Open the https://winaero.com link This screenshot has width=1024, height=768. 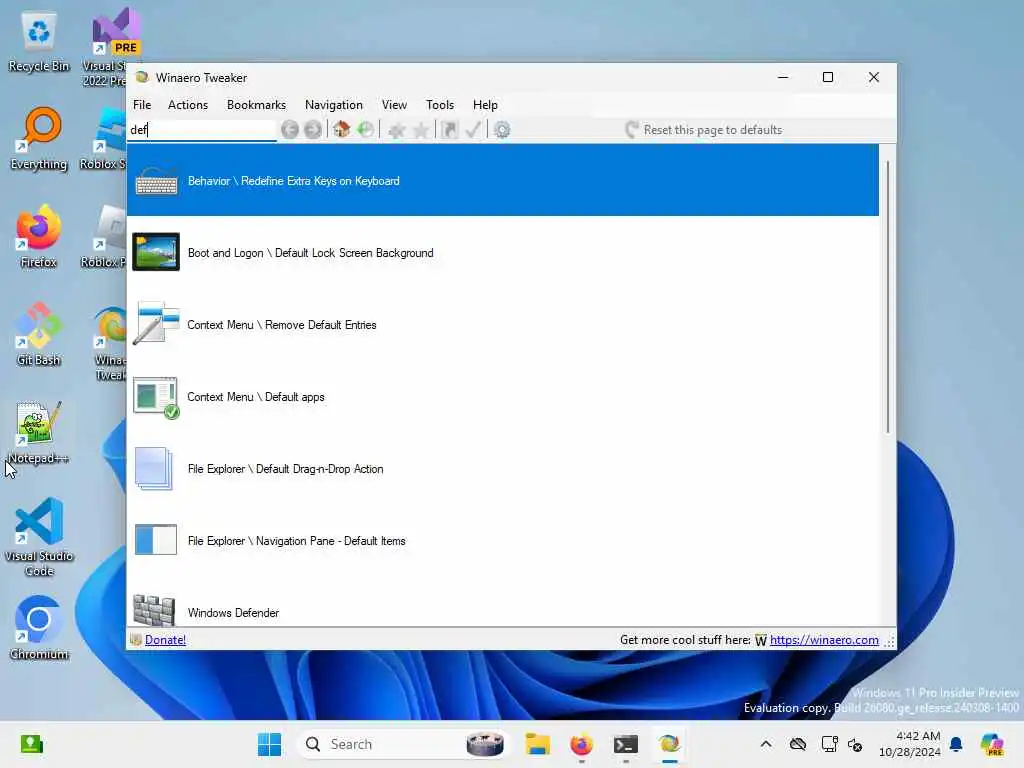pyautogui.click(x=824, y=640)
